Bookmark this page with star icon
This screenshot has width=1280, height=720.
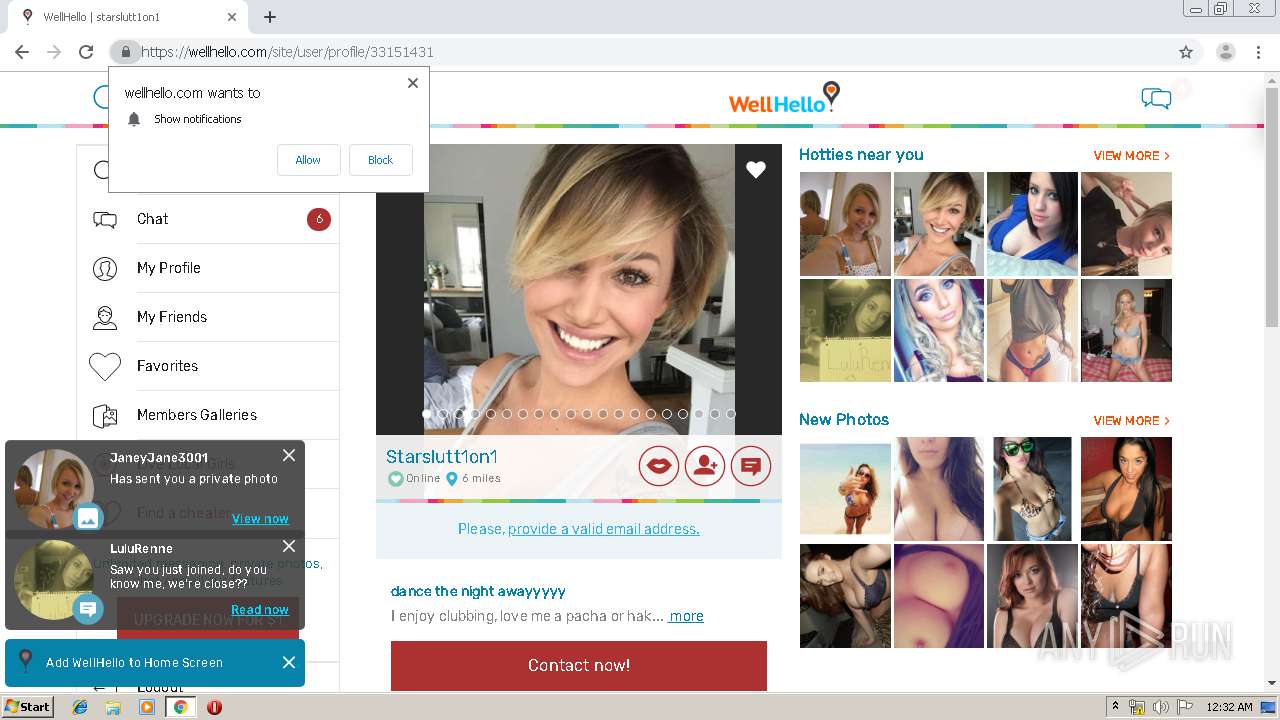pos(1186,52)
